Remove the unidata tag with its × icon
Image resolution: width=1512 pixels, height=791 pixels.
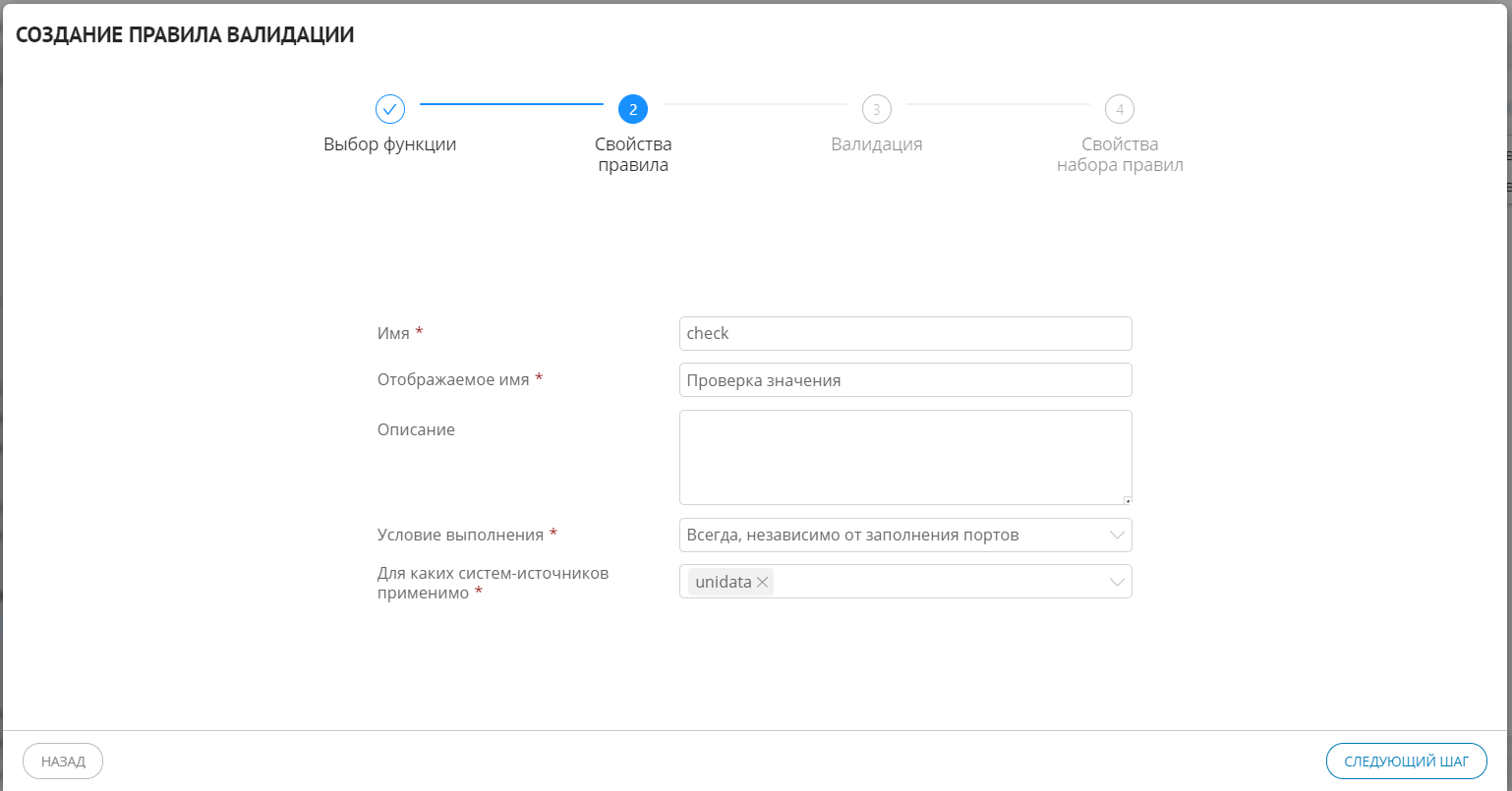coord(762,581)
